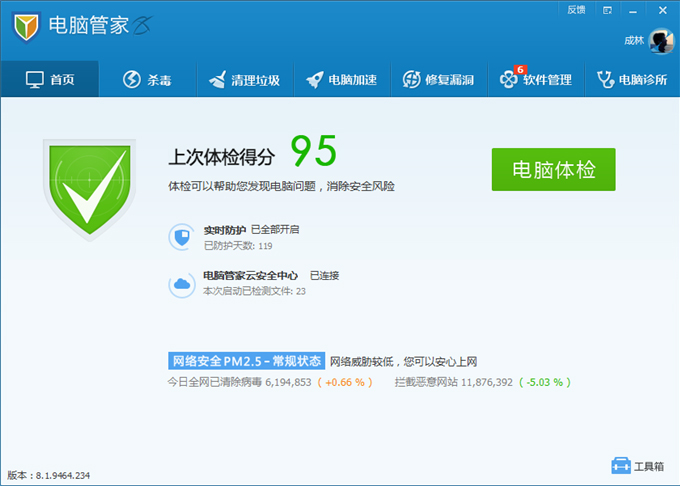Click the 实时防护 shield icon
This screenshot has height=486, width=680.
point(182,237)
